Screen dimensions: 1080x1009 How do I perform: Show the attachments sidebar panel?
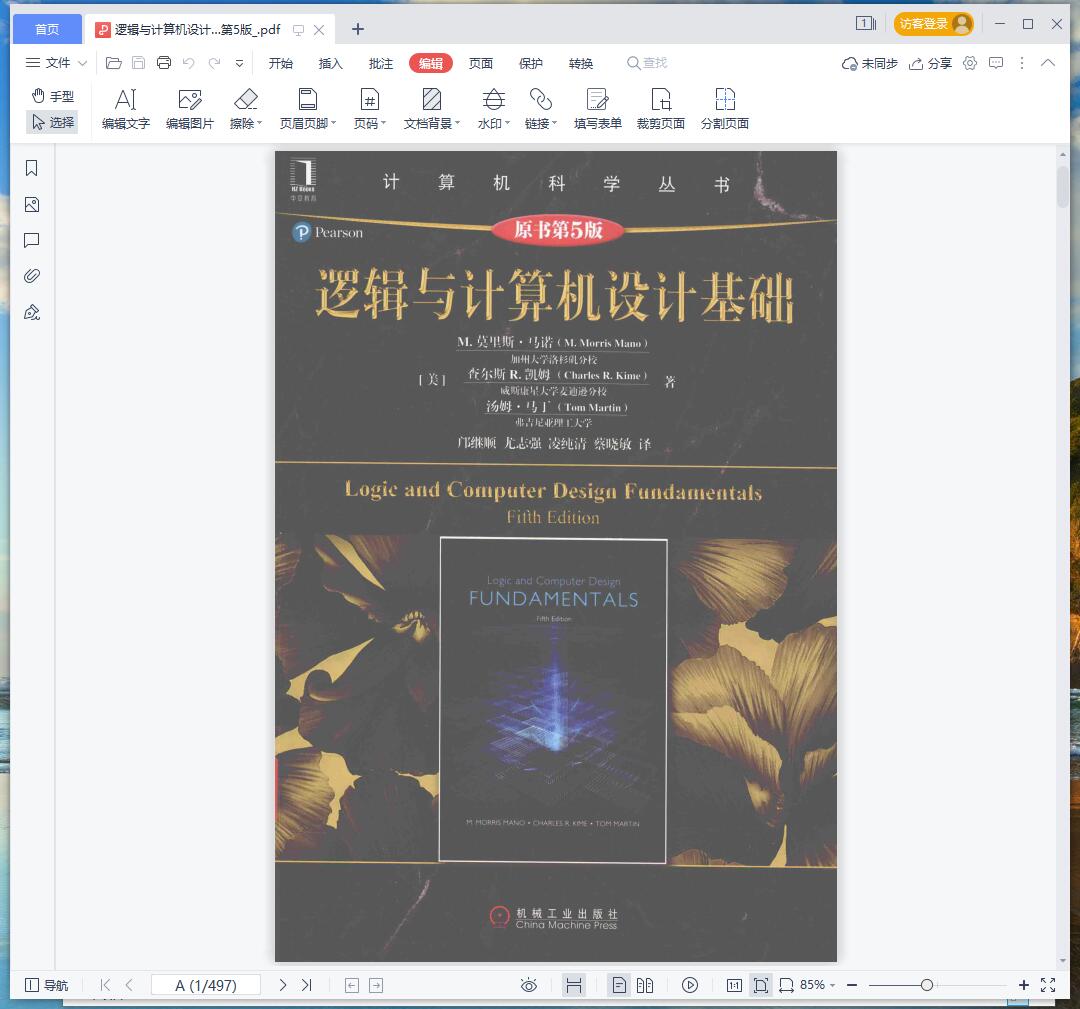point(32,276)
